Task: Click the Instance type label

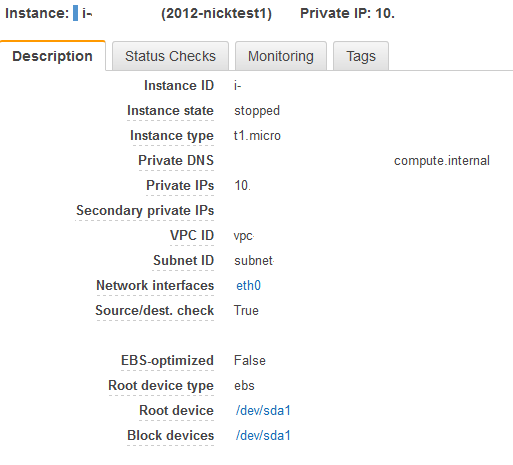Action: pos(172,136)
